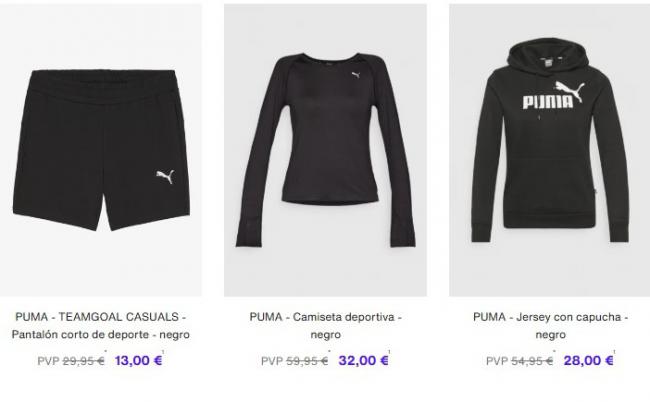Screen dimensions: 650x402
Task: Open the black Puma hoodie product image
Action: [x=550, y=150]
